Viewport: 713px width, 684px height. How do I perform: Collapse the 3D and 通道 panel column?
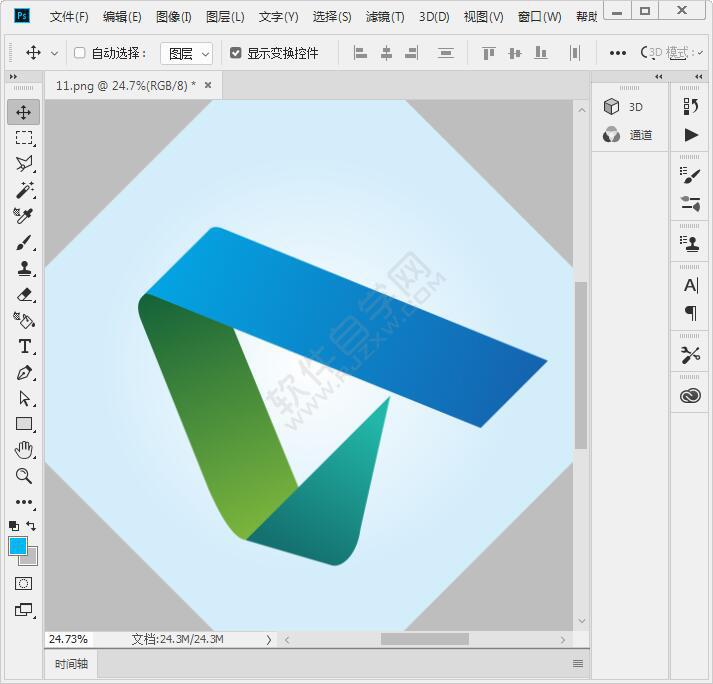pyautogui.click(x=658, y=77)
